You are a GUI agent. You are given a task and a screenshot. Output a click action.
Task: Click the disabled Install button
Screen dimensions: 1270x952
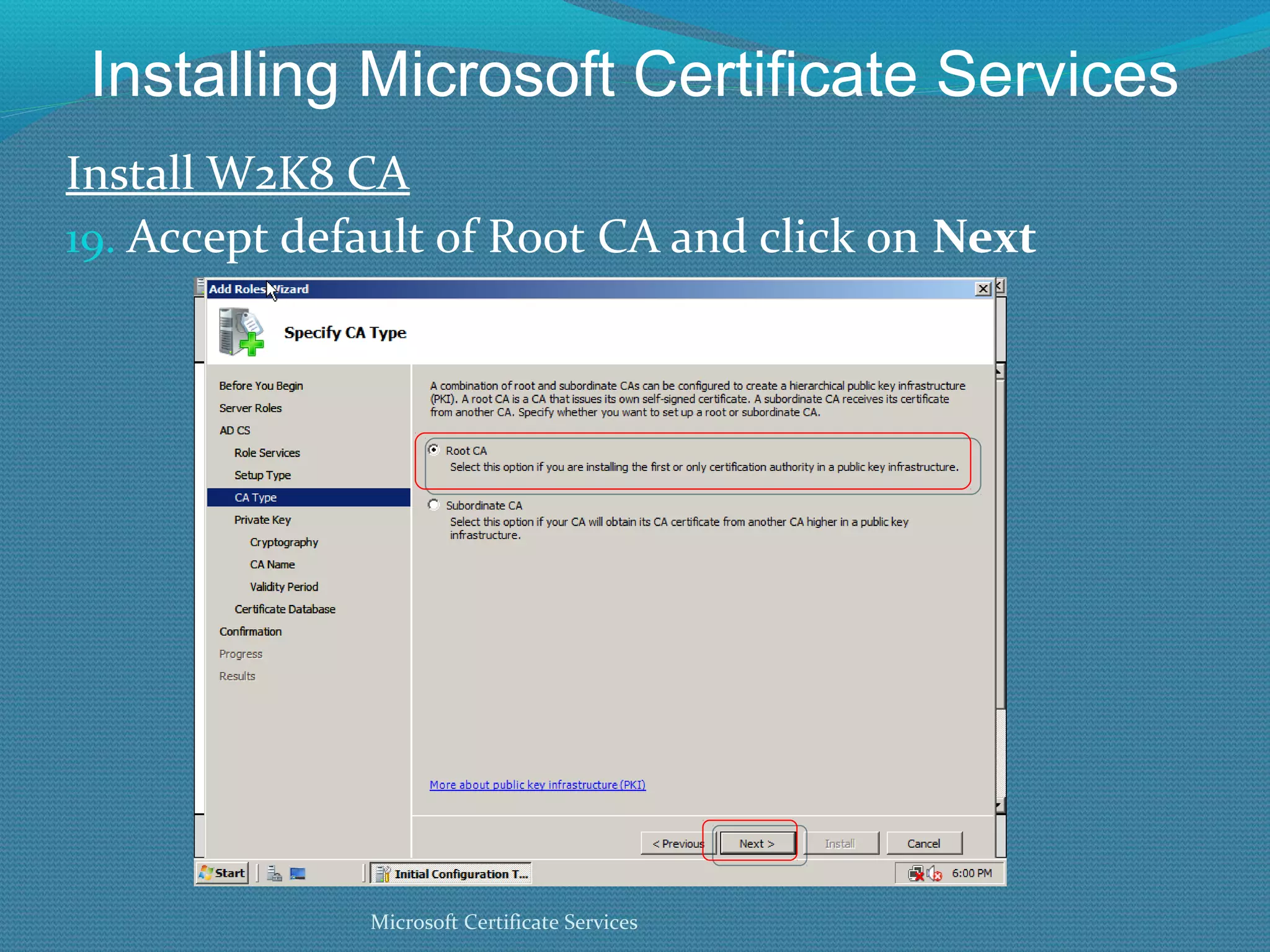coord(840,844)
